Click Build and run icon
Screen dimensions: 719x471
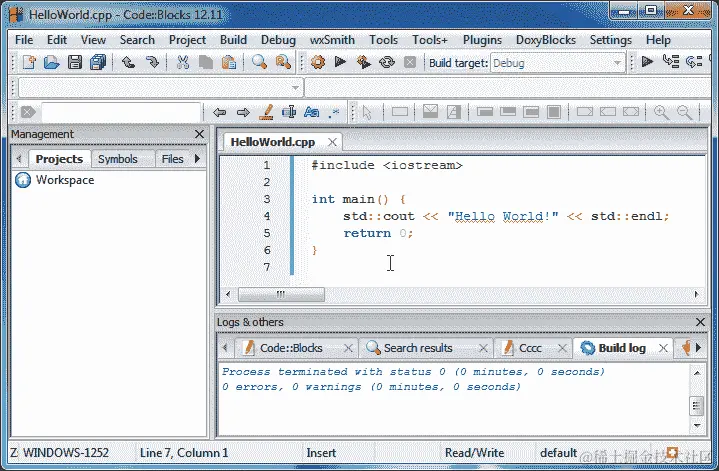point(364,62)
